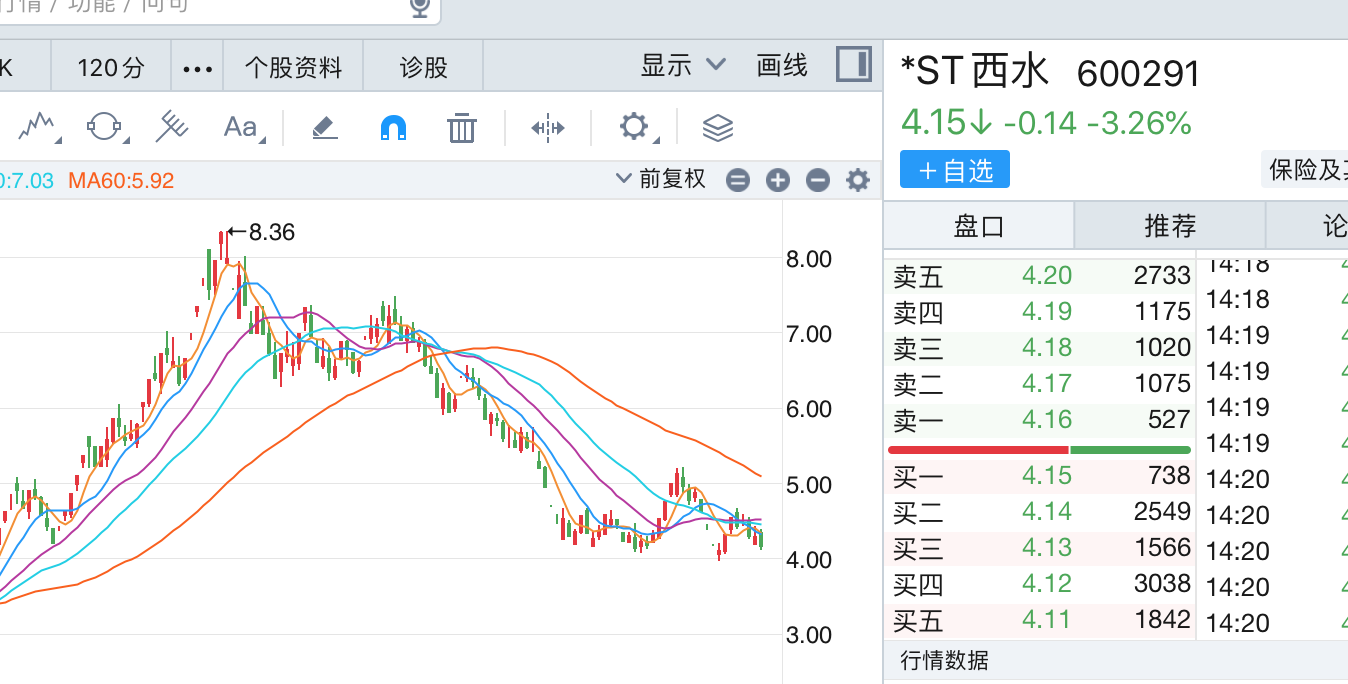Click the measure range tool icon
Viewport: 1348px width, 684px height.
(548, 127)
